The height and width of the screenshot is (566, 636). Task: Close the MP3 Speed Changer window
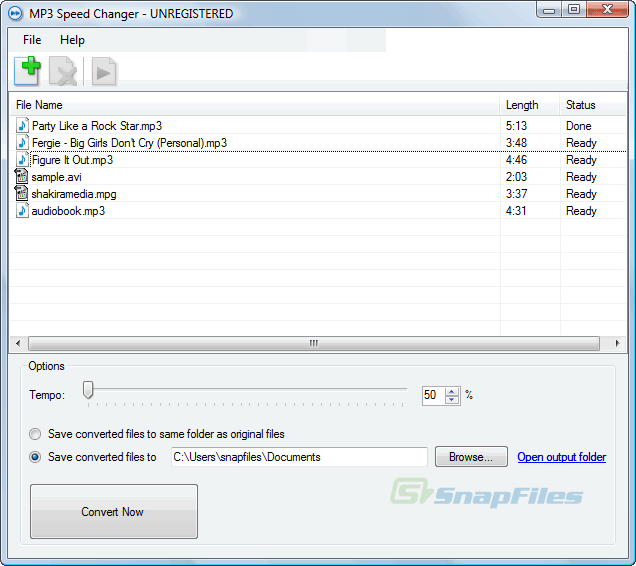(607, 9)
